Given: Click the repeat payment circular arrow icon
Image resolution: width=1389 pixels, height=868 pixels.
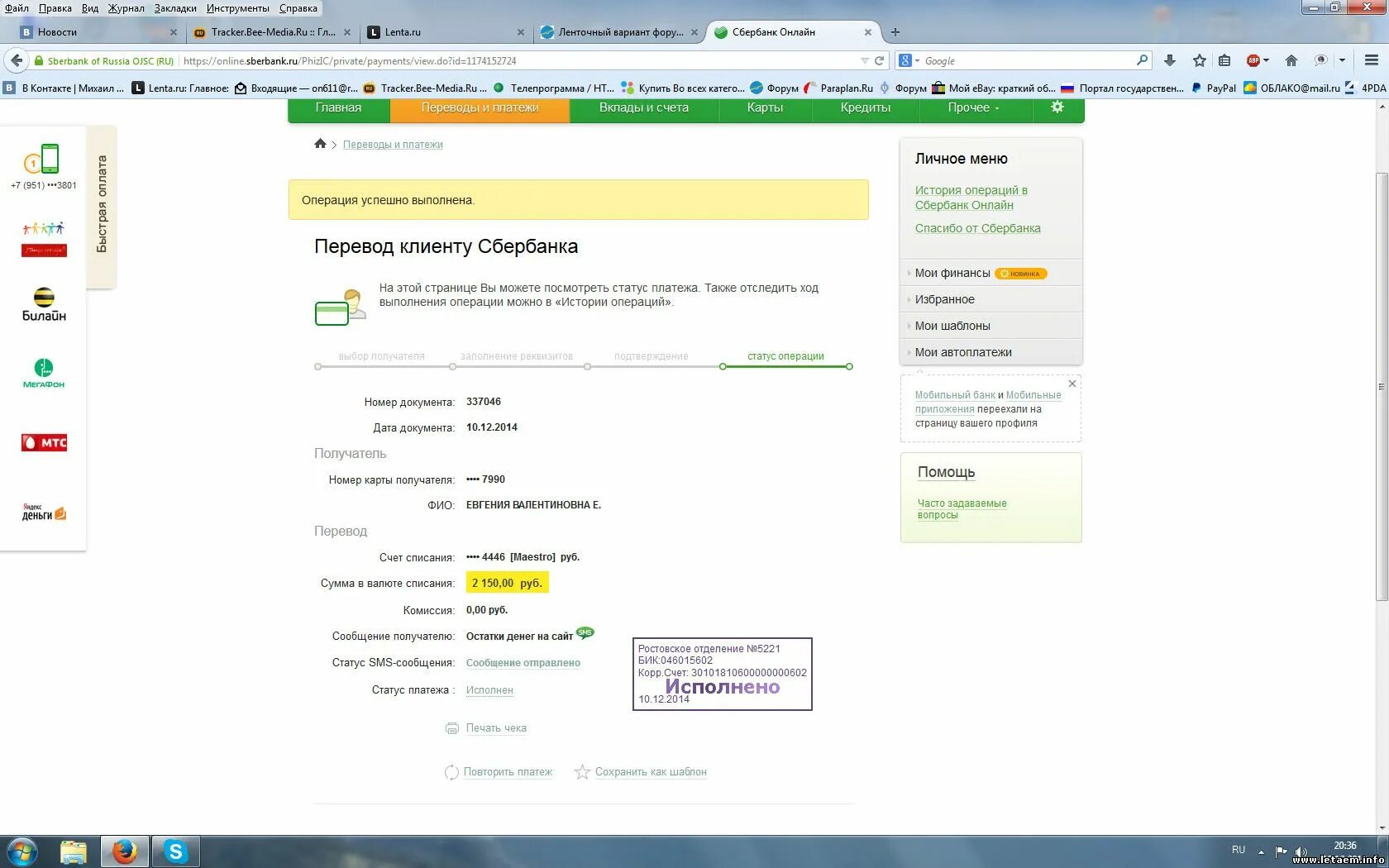Looking at the screenshot, I should click(451, 772).
